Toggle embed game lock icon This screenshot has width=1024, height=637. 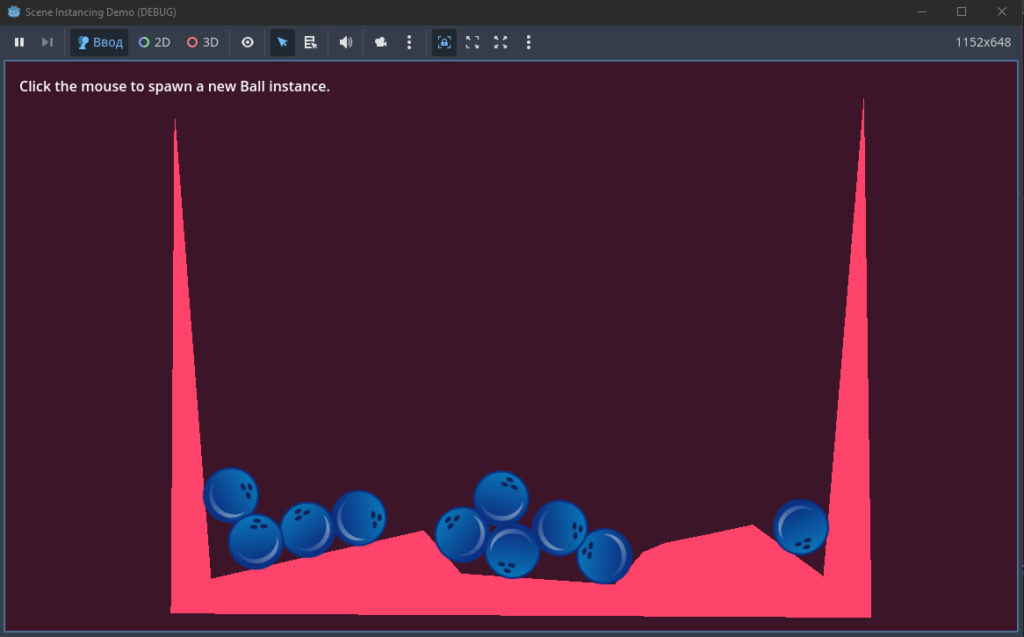point(444,42)
